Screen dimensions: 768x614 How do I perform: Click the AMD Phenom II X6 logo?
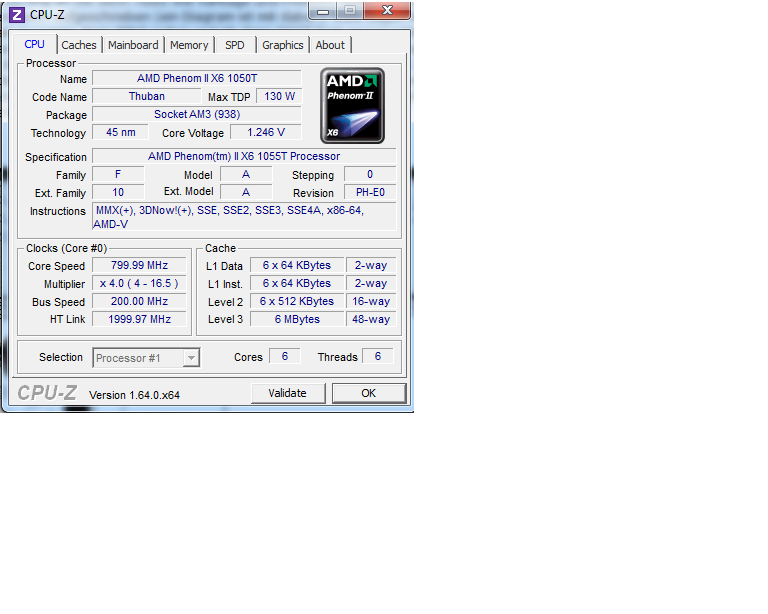tap(352, 106)
